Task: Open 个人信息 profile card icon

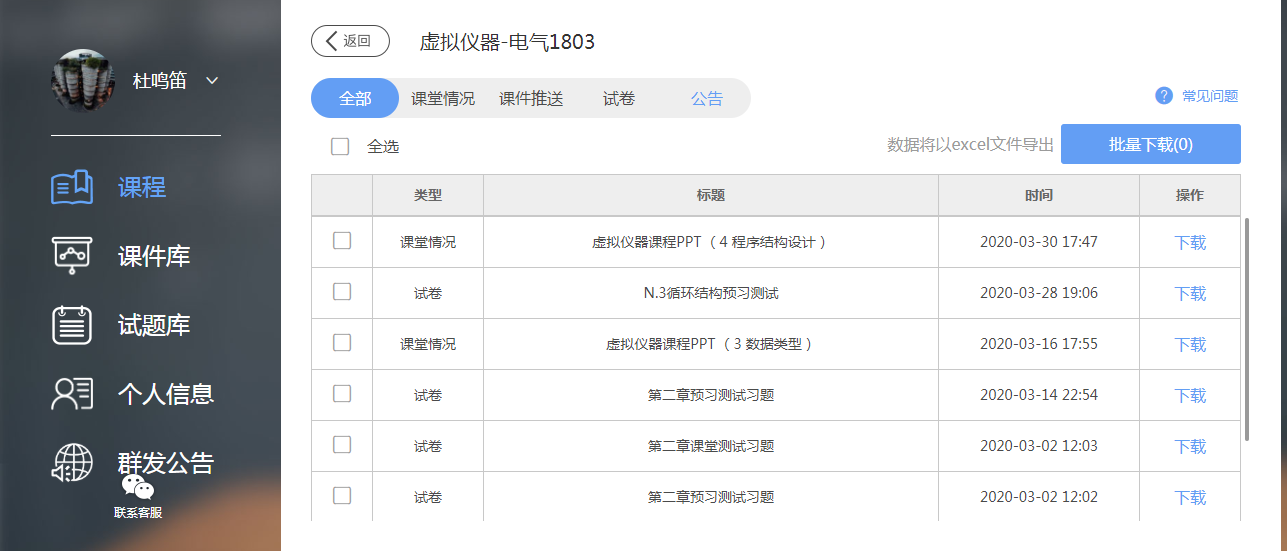Action: click(x=72, y=394)
